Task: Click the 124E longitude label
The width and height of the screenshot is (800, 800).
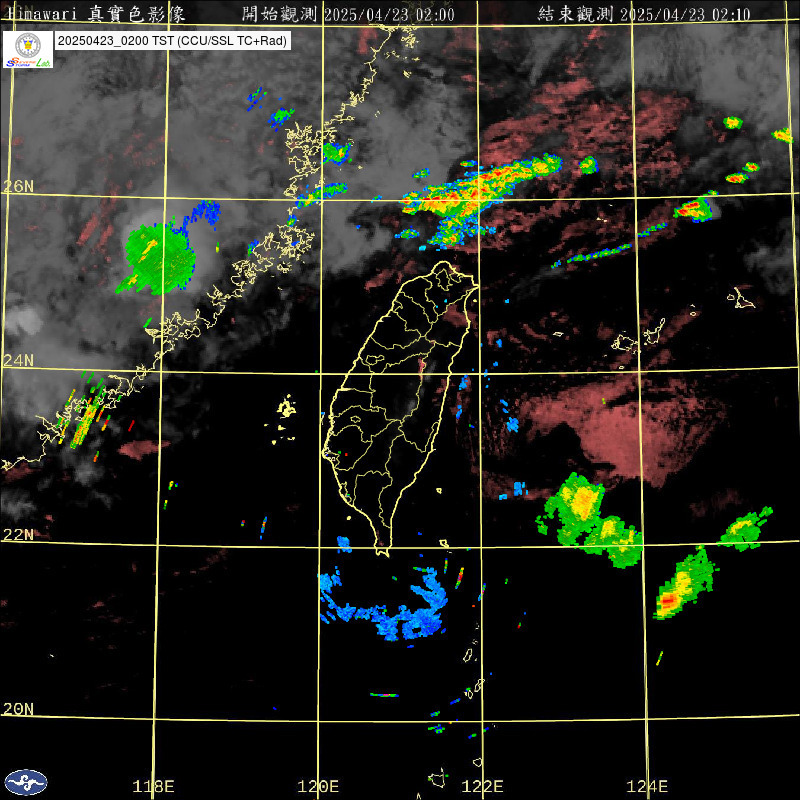Action: coord(647,786)
